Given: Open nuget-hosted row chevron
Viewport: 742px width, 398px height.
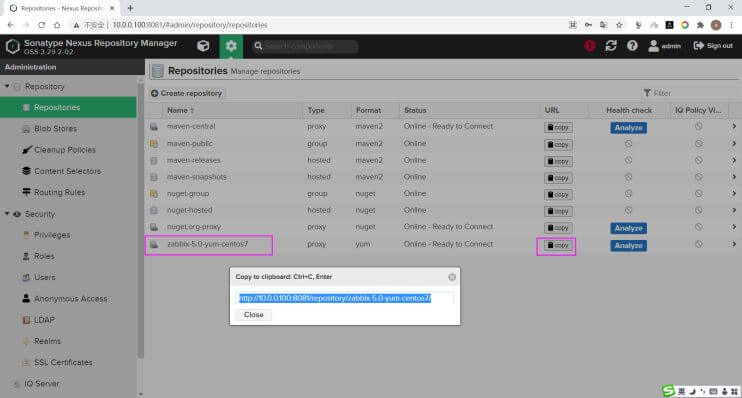Looking at the screenshot, I should point(734,210).
